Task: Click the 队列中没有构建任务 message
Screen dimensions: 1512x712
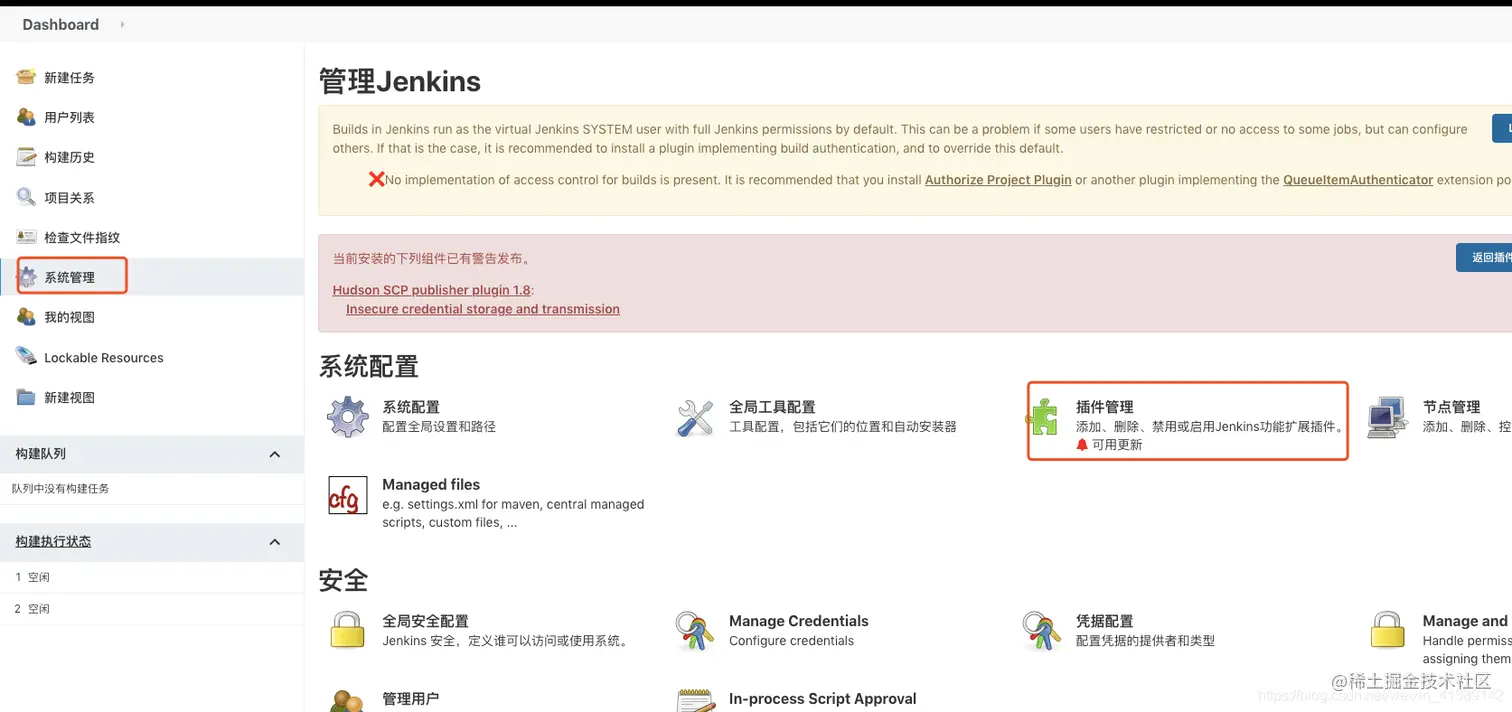Action: (61, 489)
